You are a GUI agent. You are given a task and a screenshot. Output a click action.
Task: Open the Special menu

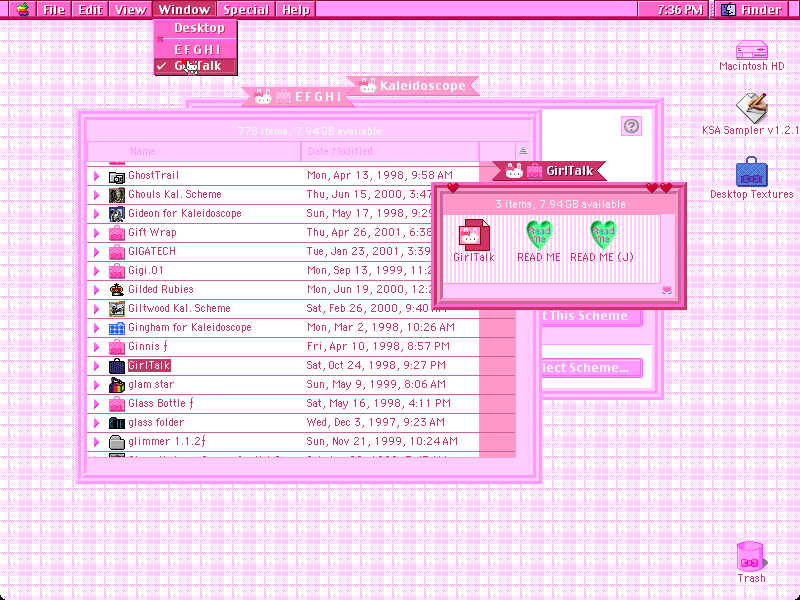click(246, 9)
